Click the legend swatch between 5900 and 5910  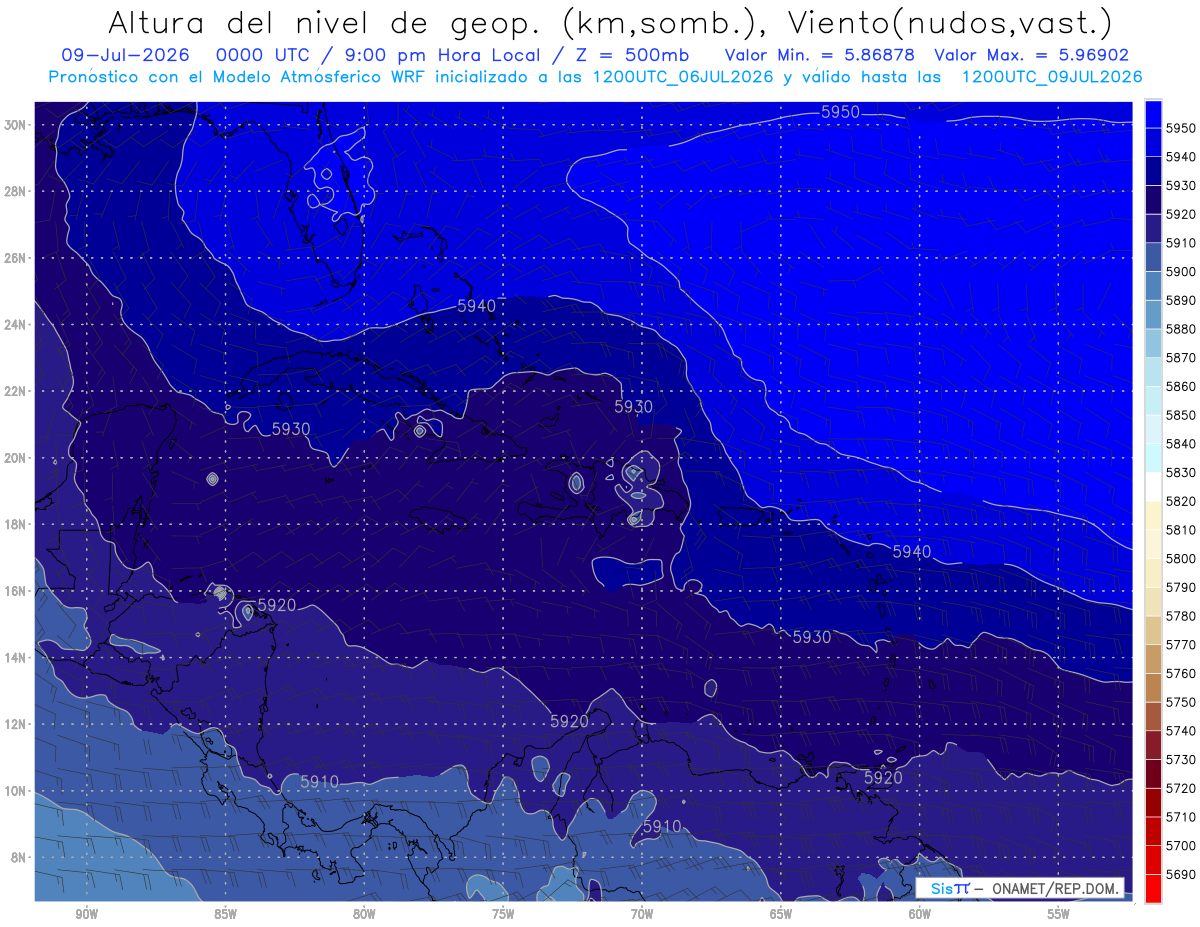[x=1153, y=257]
